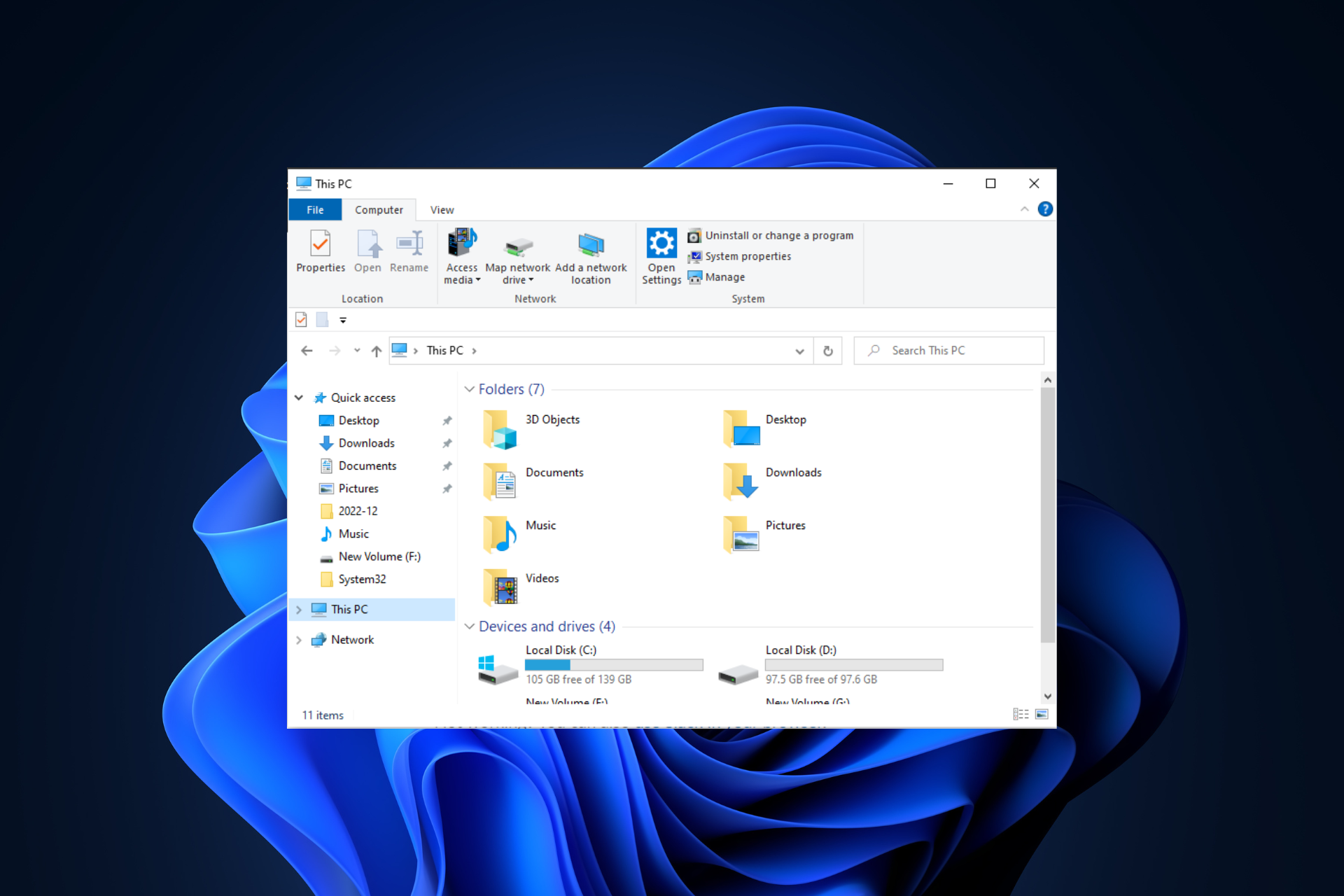Collapse Devices and drives section
The image size is (1344, 896).
coord(470,626)
